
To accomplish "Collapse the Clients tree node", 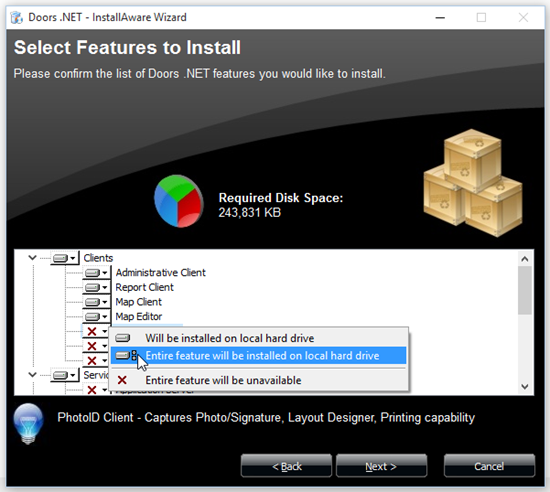I will click(32, 258).
